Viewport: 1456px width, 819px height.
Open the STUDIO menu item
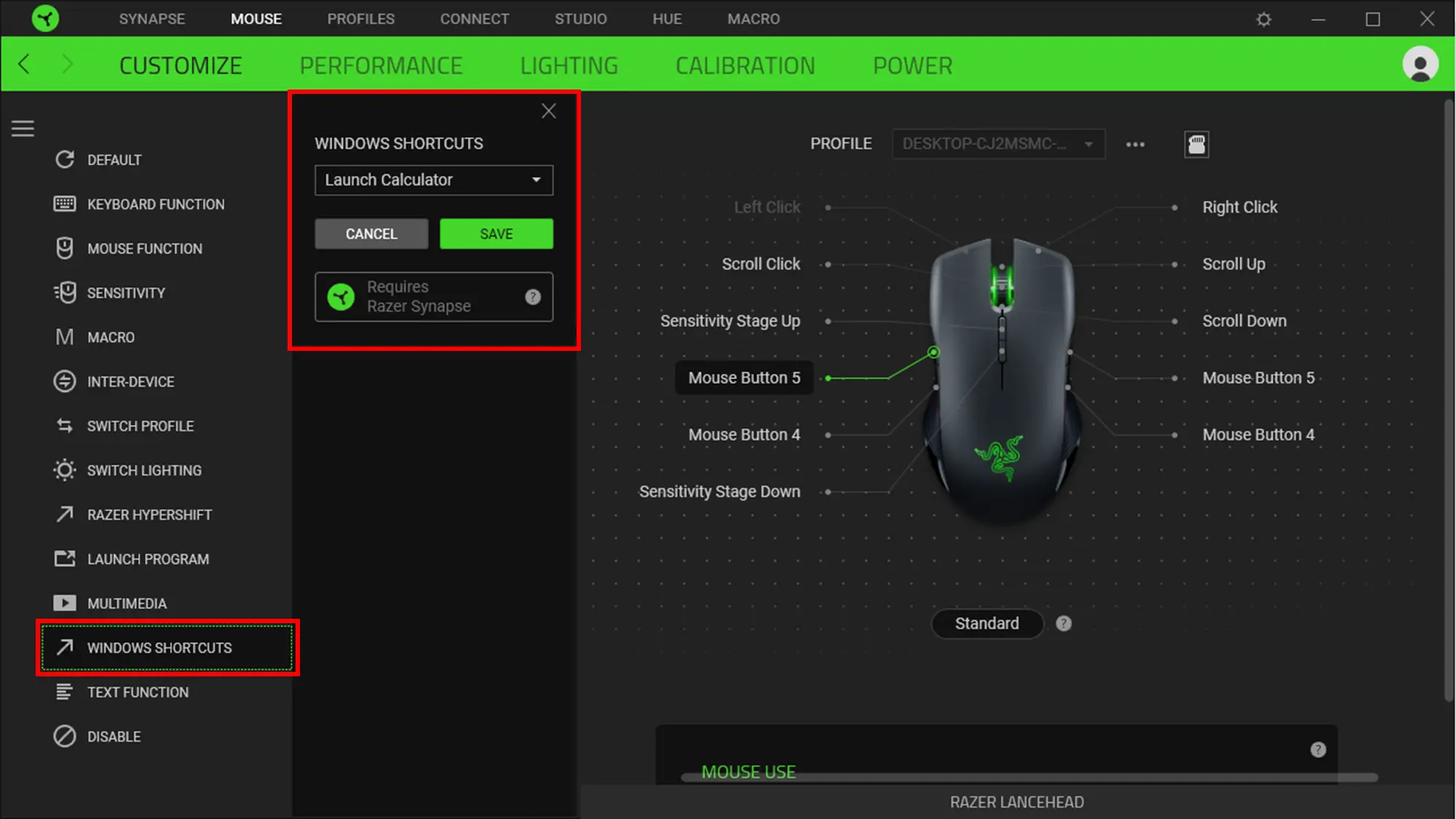580,19
